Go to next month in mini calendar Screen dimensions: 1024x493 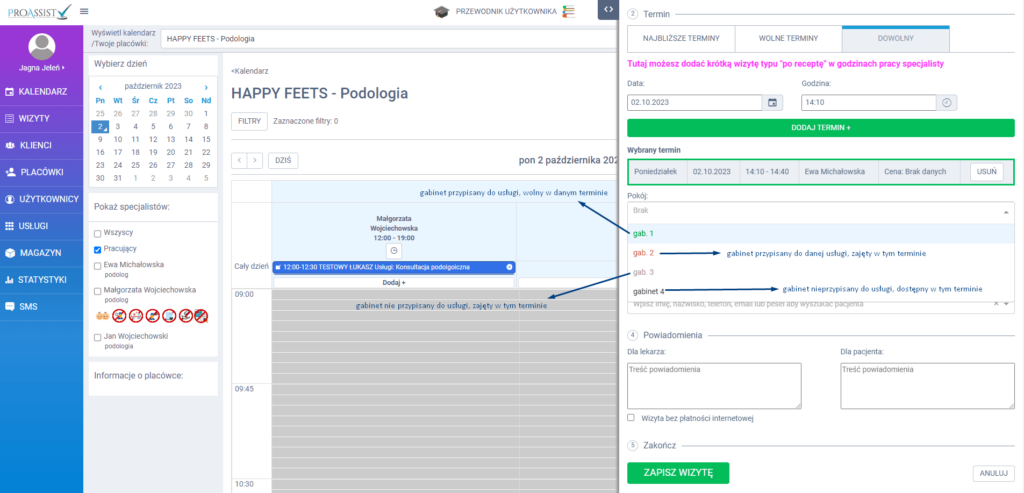pos(206,87)
